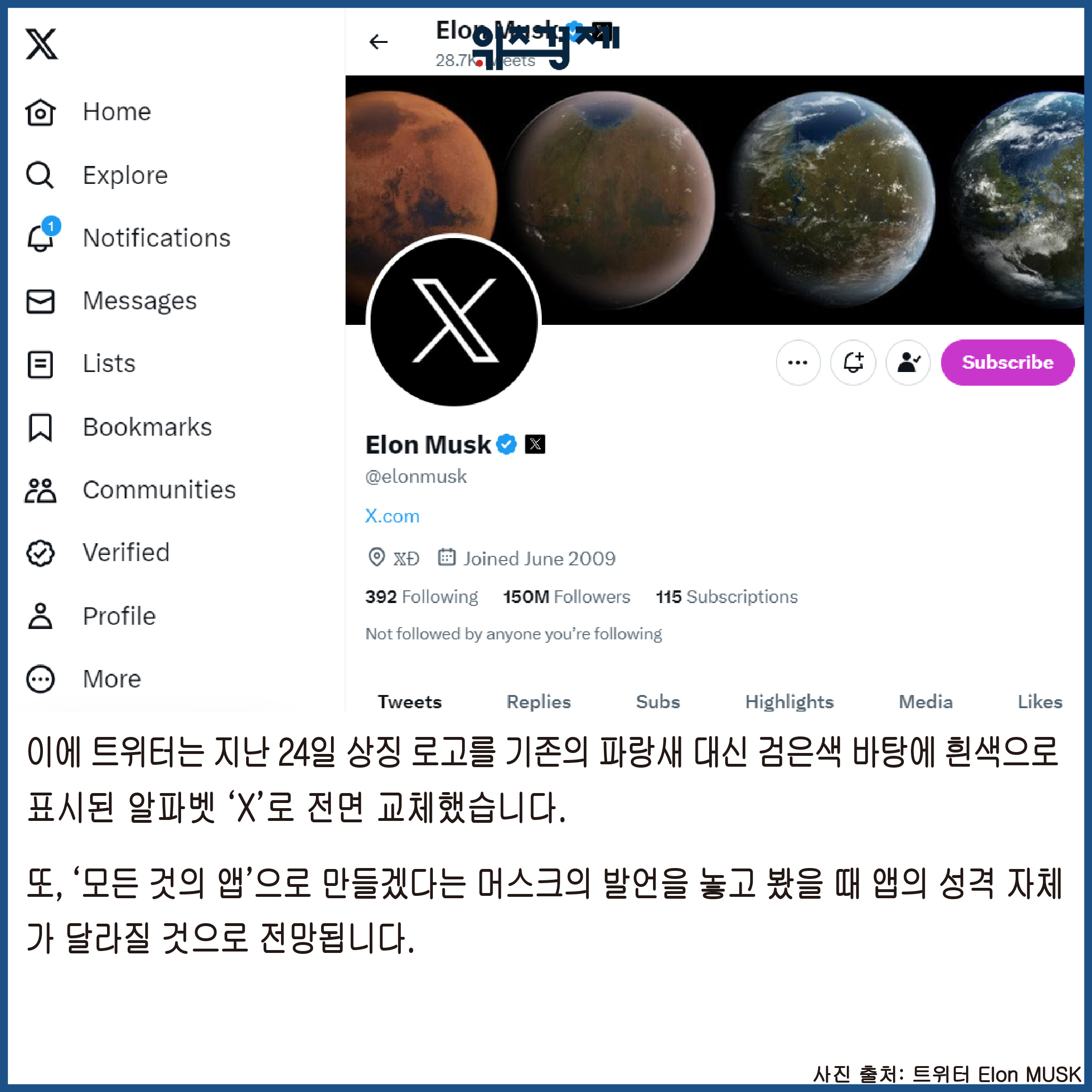This screenshot has width=1092, height=1092.
Task: Expand the three-dot options on the profile
Action: tap(797, 362)
